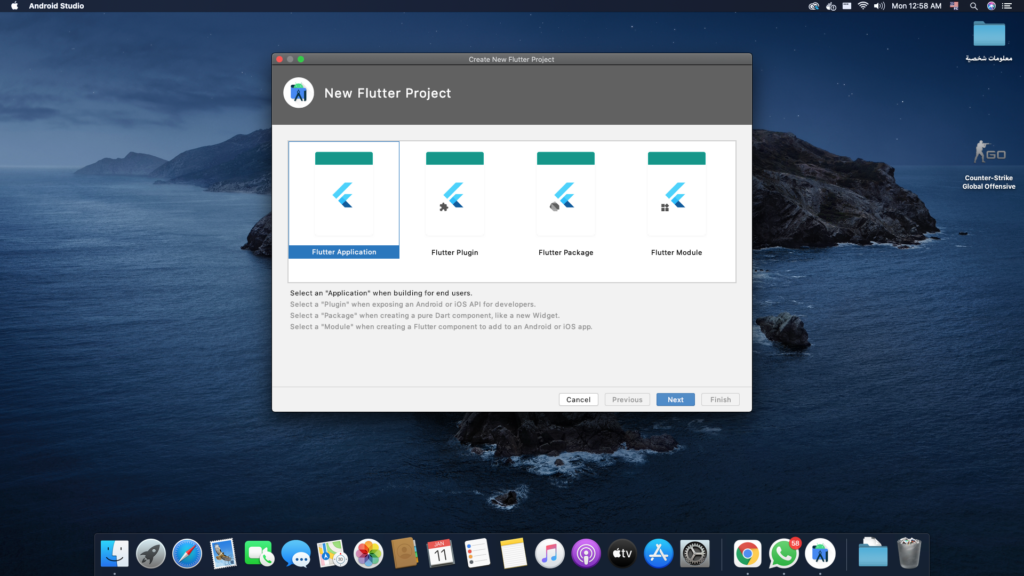Select the Flutter Package project type
The width and height of the screenshot is (1024, 576).
[566, 200]
